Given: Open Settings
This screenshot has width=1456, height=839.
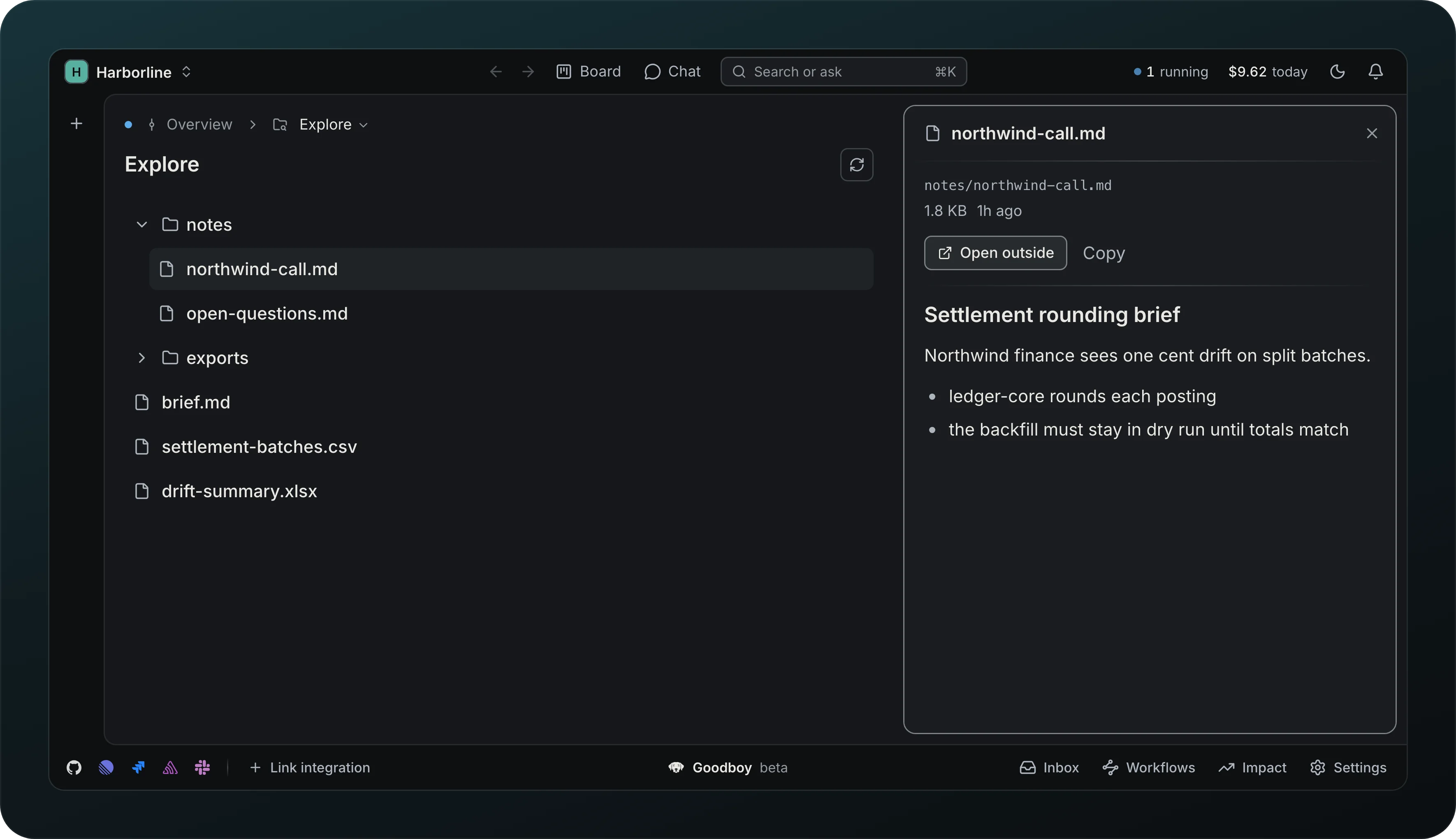Looking at the screenshot, I should 1348,767.
